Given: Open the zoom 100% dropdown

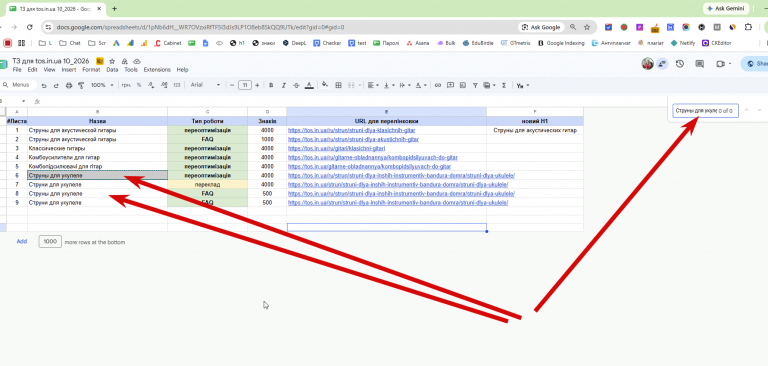Looking at the screenshot, I should (x=102, y=85).
